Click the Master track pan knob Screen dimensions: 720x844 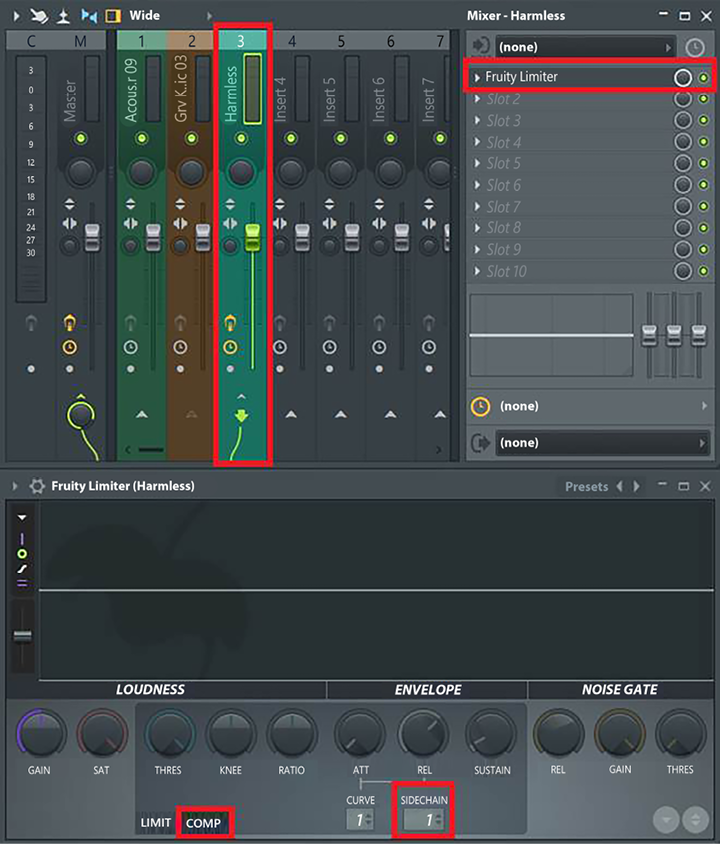81,172
